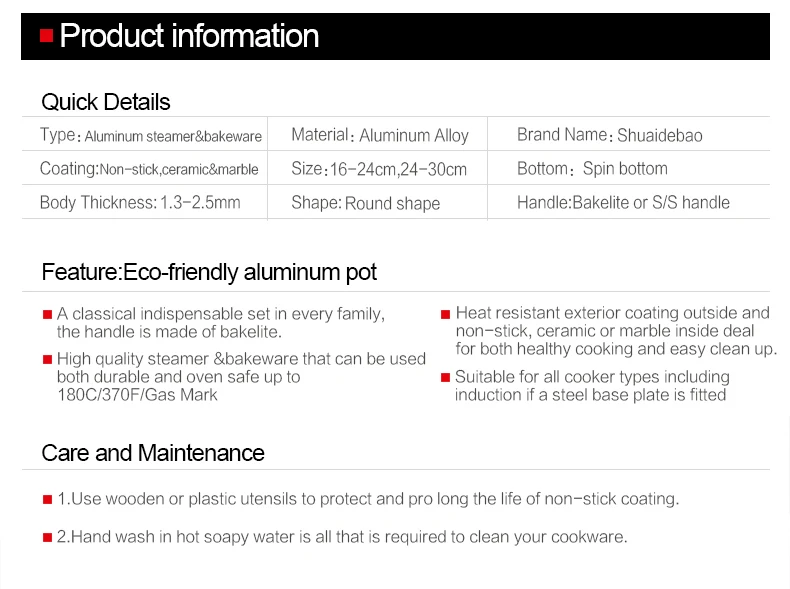Click the Material: Aluminum Alloy cell
This screenshot has height=589, width=790.
(x=379, y=135)
